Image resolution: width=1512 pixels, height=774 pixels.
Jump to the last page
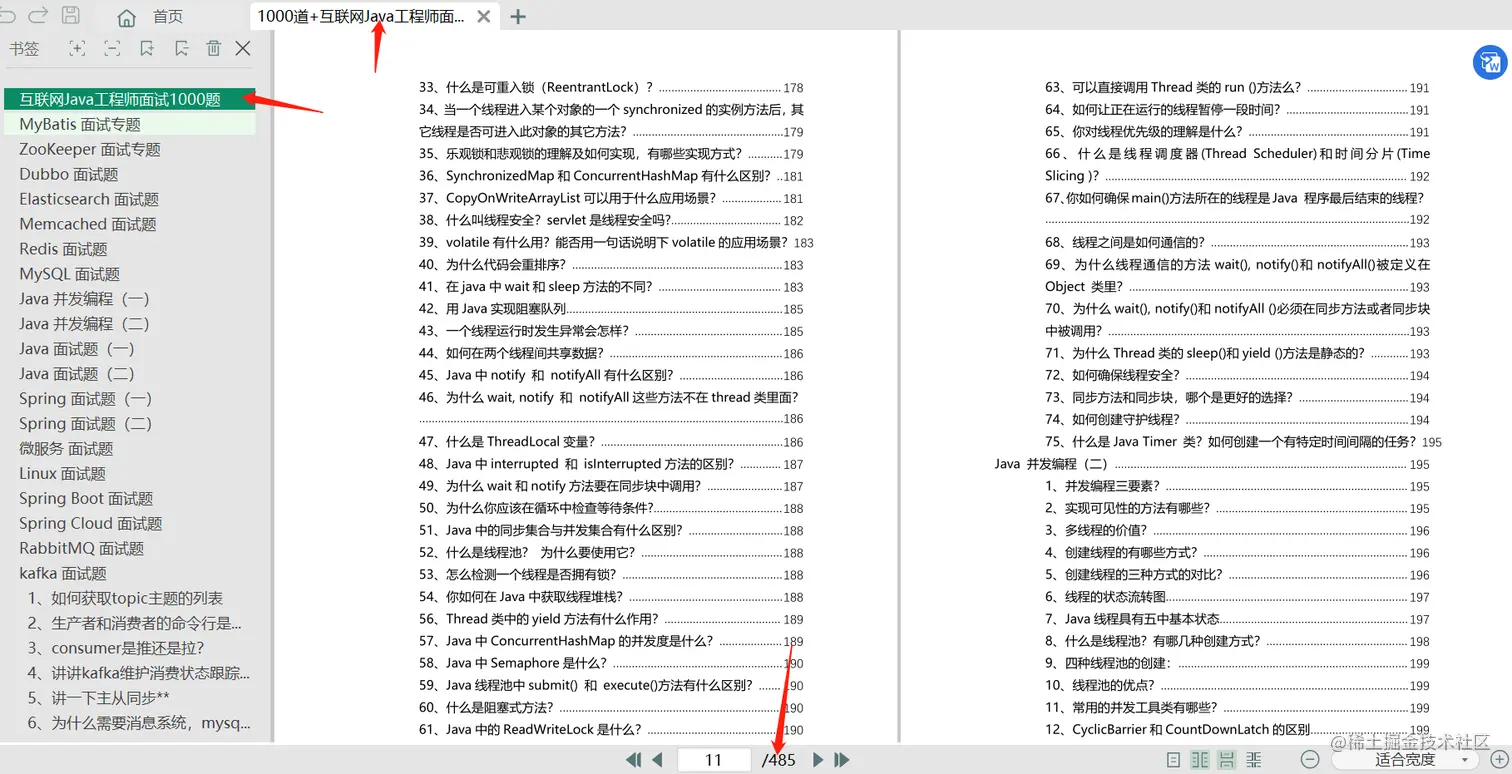842,760
